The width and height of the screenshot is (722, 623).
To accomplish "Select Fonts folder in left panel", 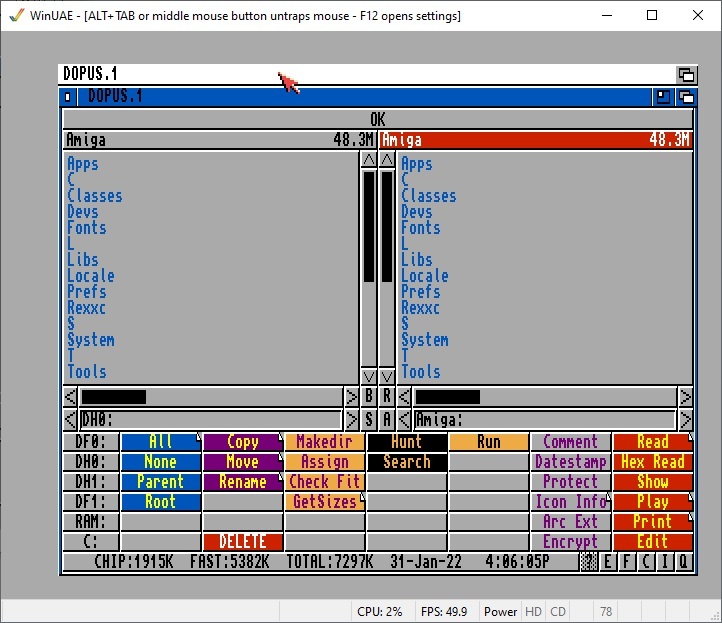I will point(87,227).
